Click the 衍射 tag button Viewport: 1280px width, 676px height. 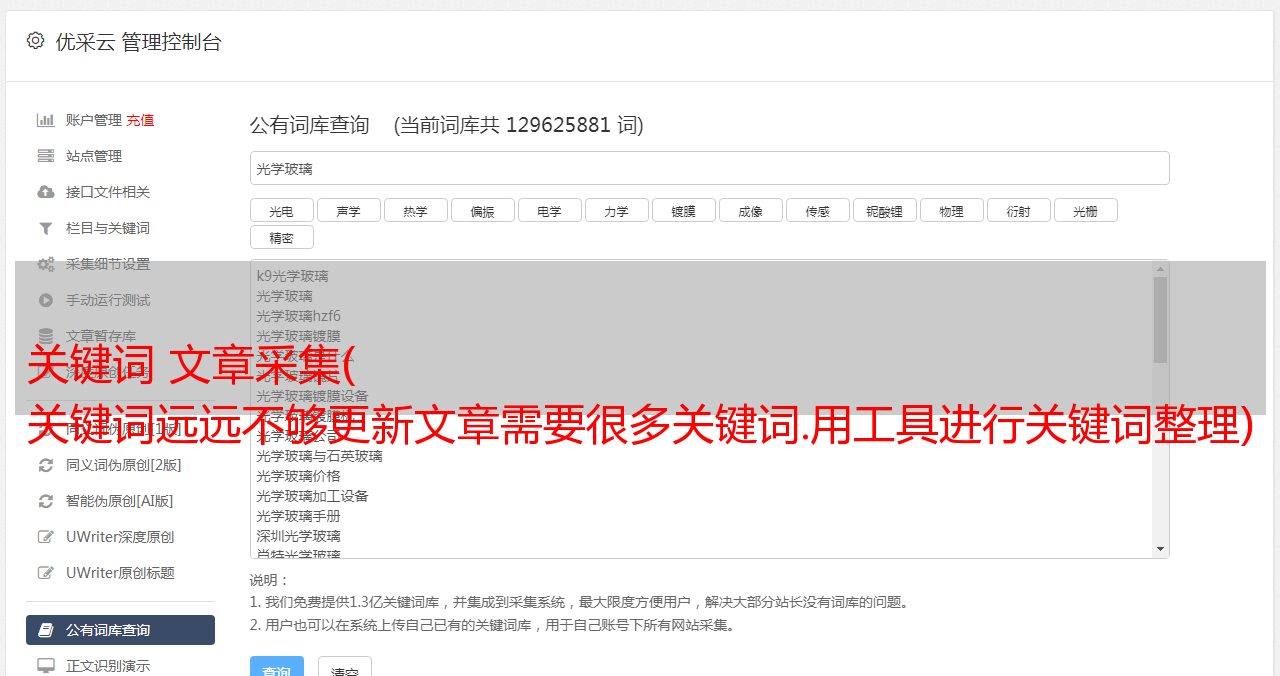pyautogui.click(x=1018, y=210)
